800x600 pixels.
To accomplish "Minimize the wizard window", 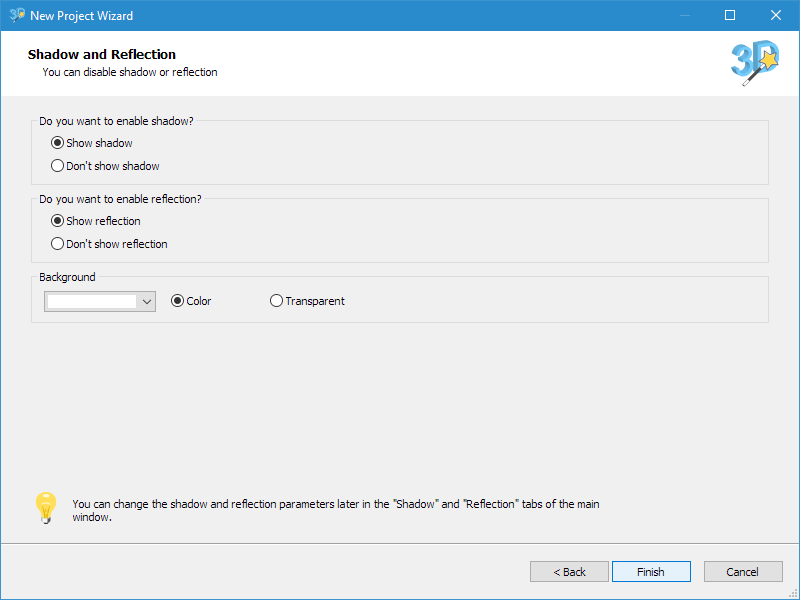I will coord(685,15).
